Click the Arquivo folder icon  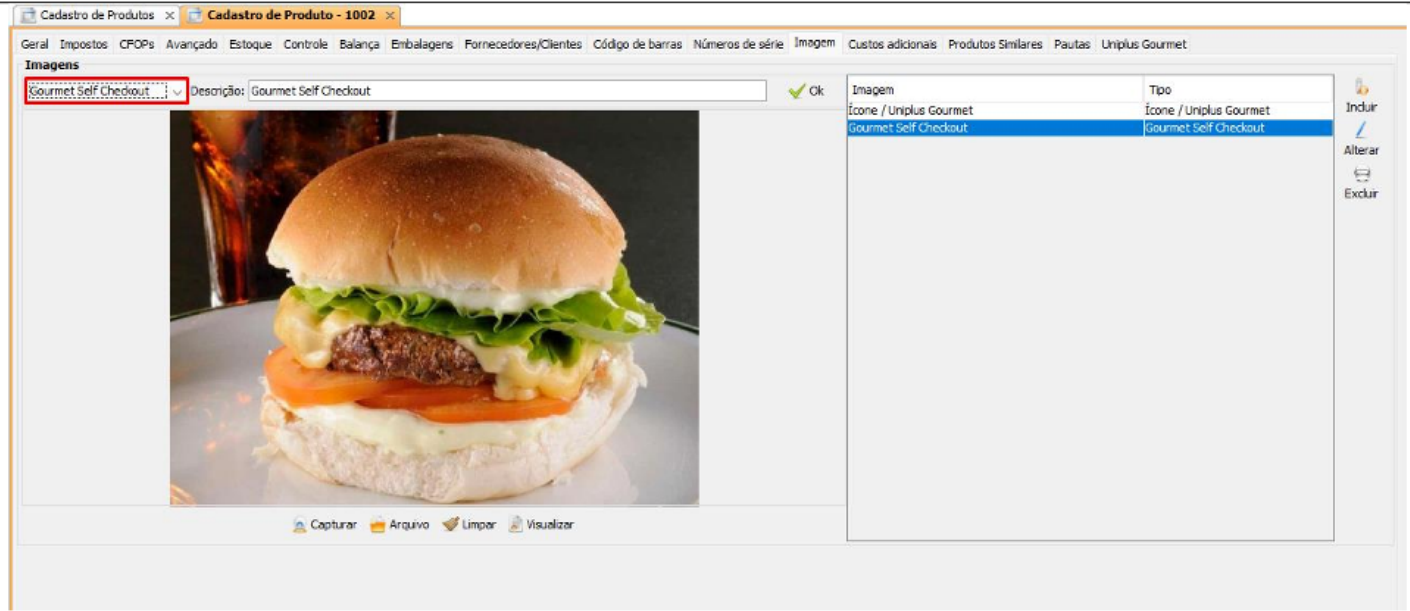tap(378, 525)
